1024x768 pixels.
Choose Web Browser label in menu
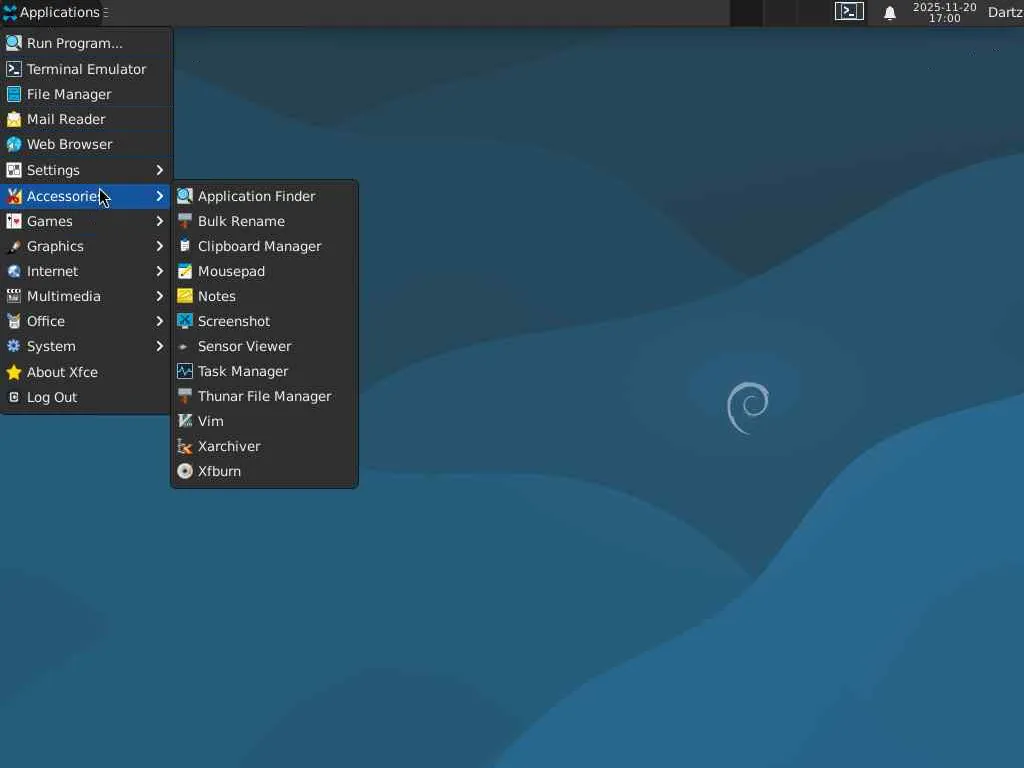click(69, 144)
